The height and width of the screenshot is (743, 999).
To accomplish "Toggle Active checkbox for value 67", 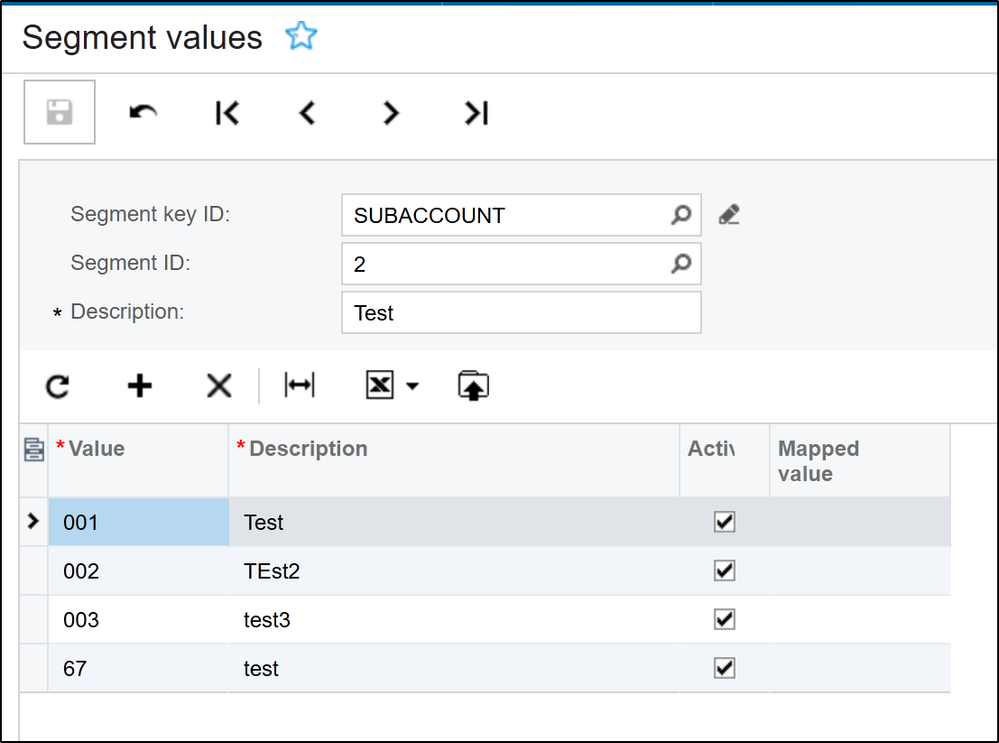I will [724, 668].
